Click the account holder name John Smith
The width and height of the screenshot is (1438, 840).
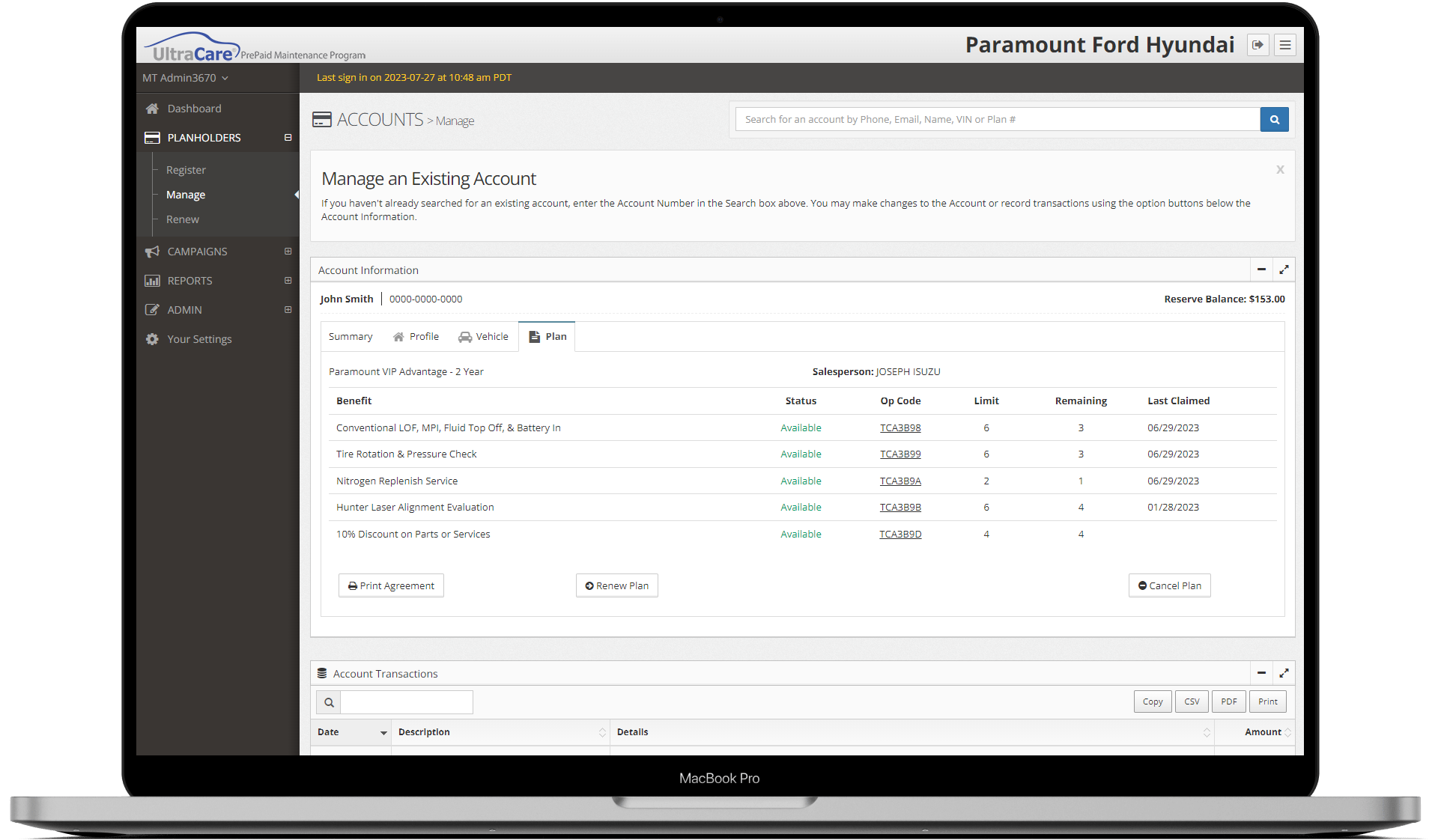click(347, 299)
